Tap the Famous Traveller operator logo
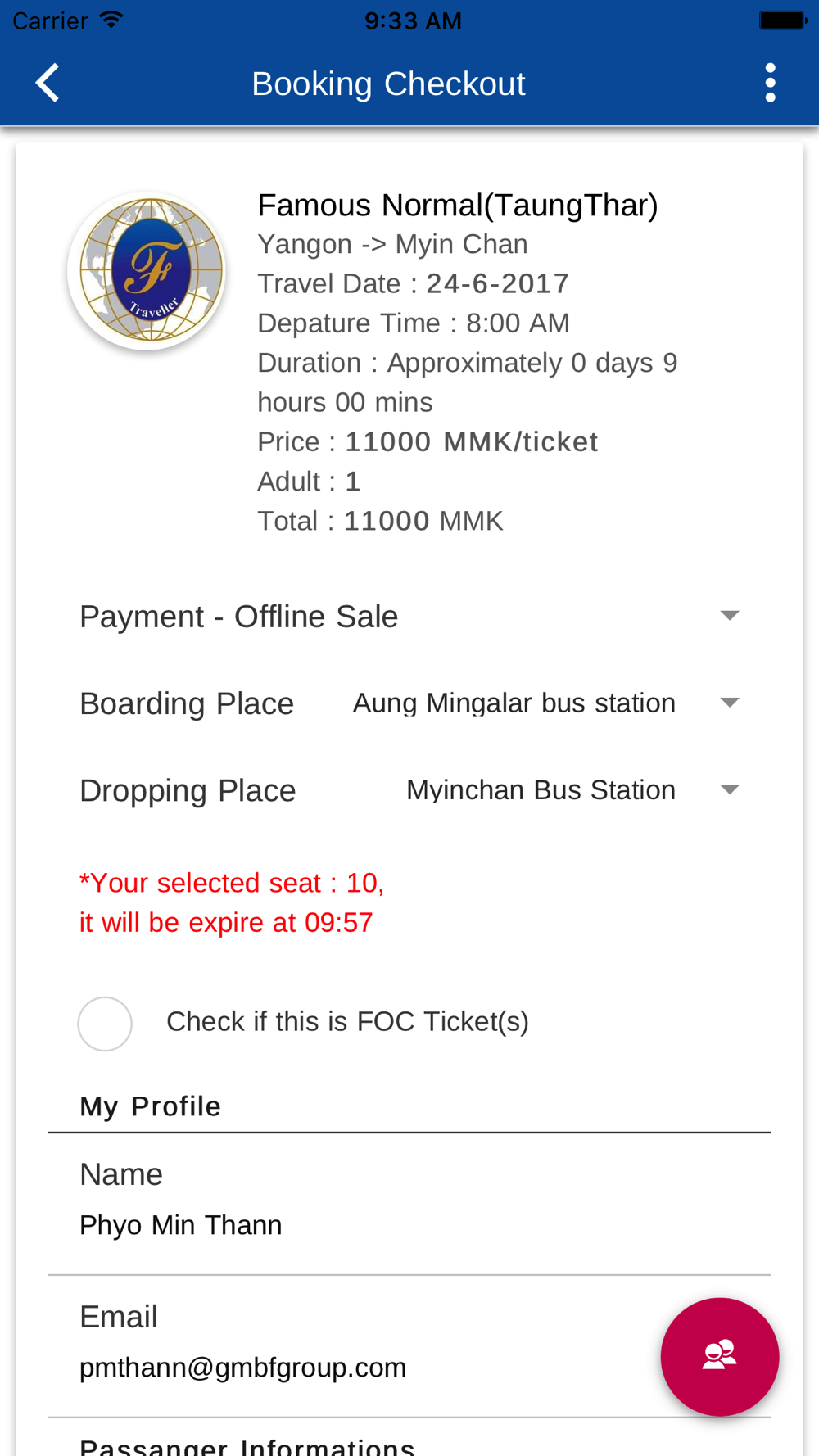The width and height of the screenshot is (819, 1456). 147,270
